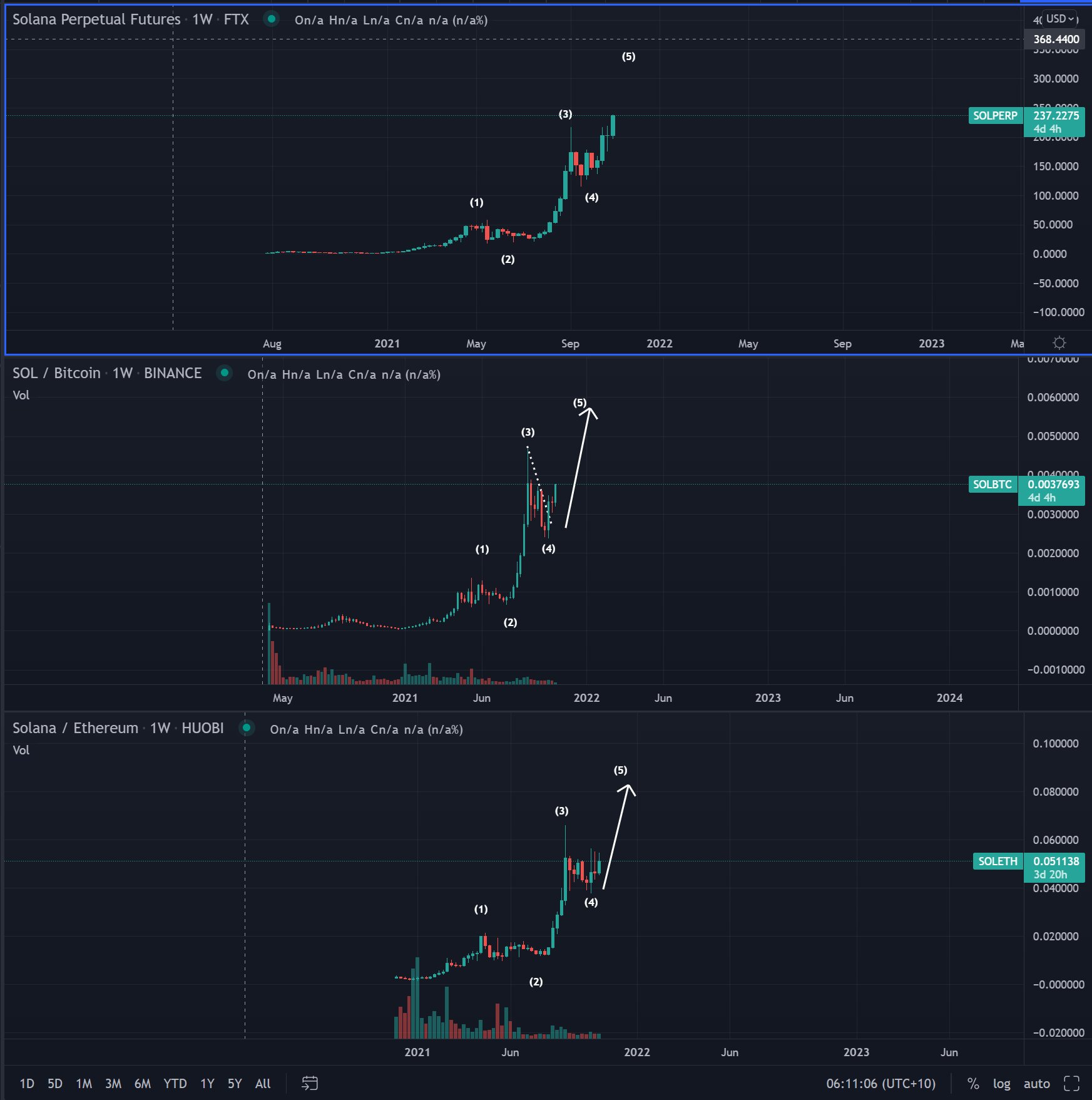Click Solana Perpetual Futures status dot
The height and width of the screenshot is (1100, 1092).
272,19
